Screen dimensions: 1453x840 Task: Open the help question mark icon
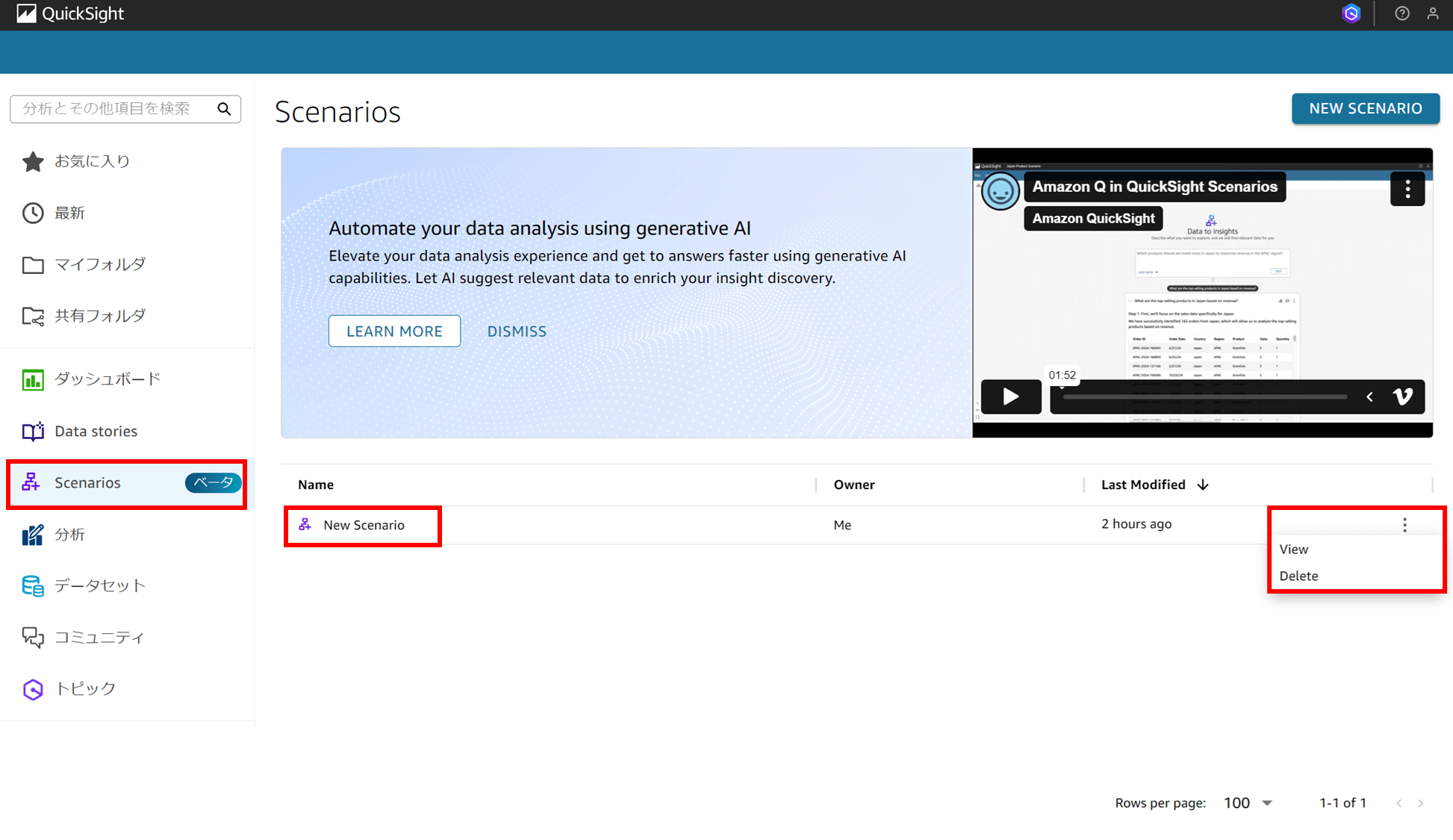coord(1402,13)
